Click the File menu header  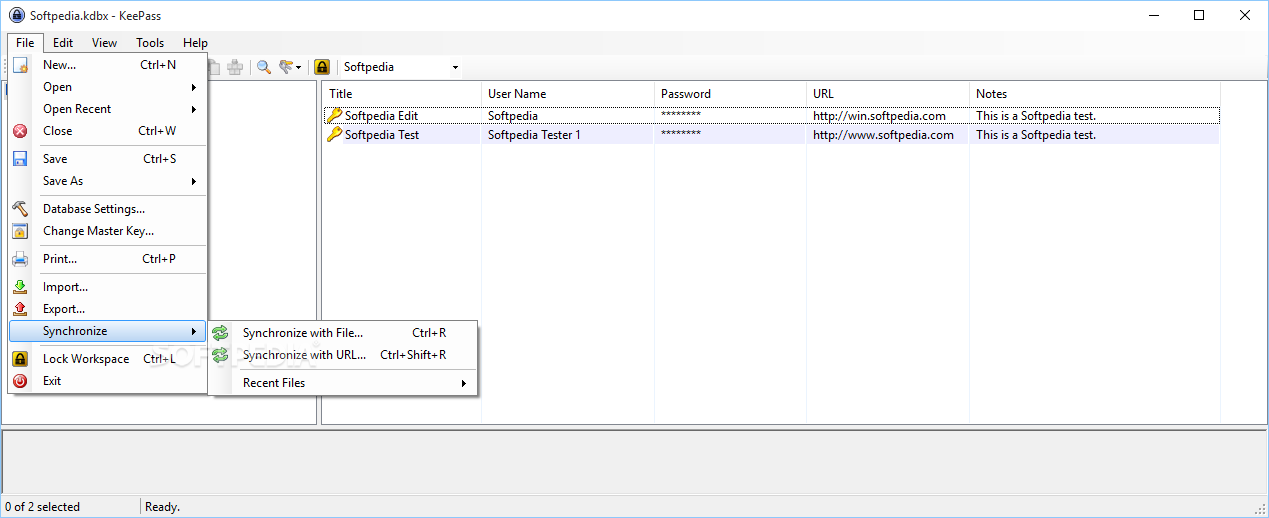(x=25, y=43)
